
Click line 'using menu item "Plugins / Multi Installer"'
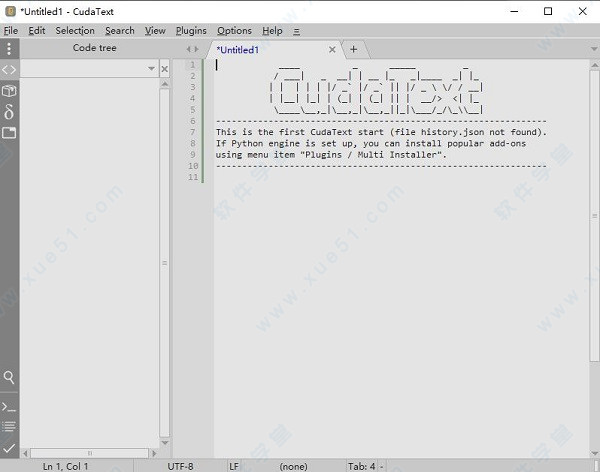331,155
